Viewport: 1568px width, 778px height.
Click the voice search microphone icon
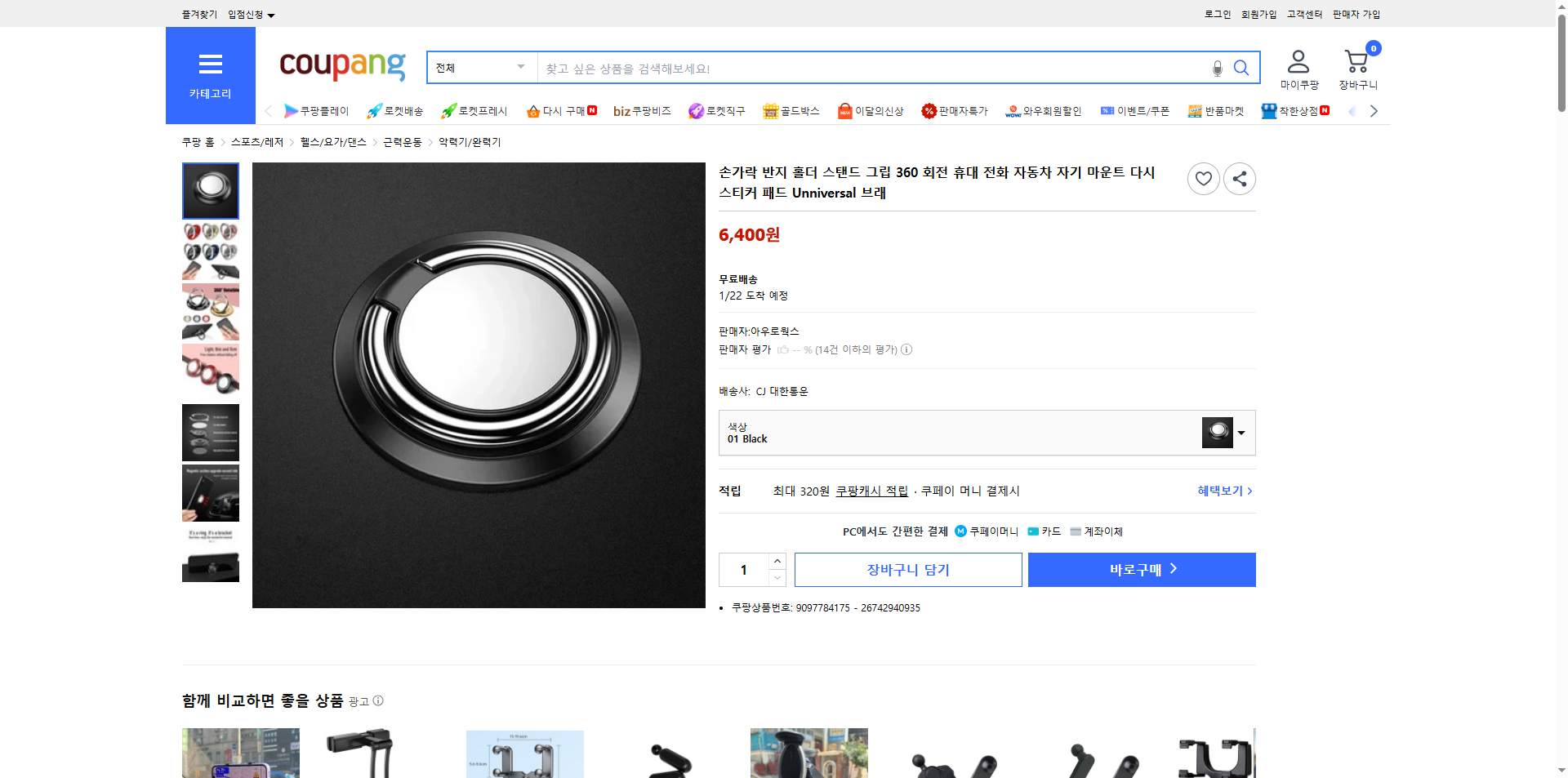1217,68
